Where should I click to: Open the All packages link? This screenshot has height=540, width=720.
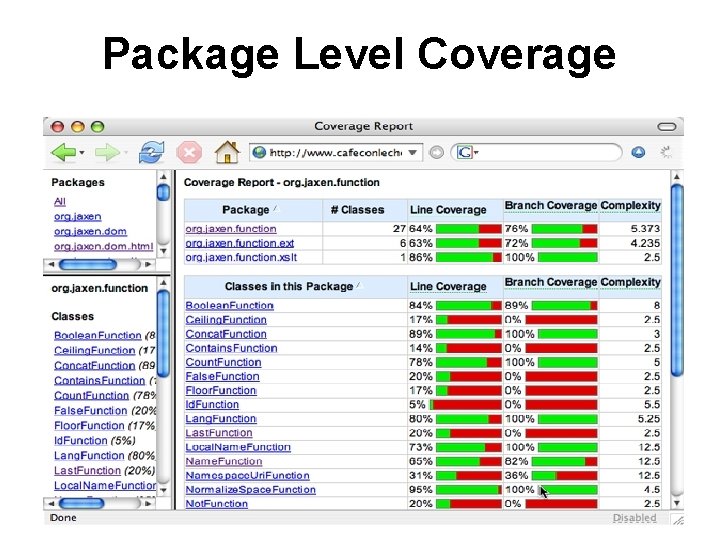[x=60, y=202]
